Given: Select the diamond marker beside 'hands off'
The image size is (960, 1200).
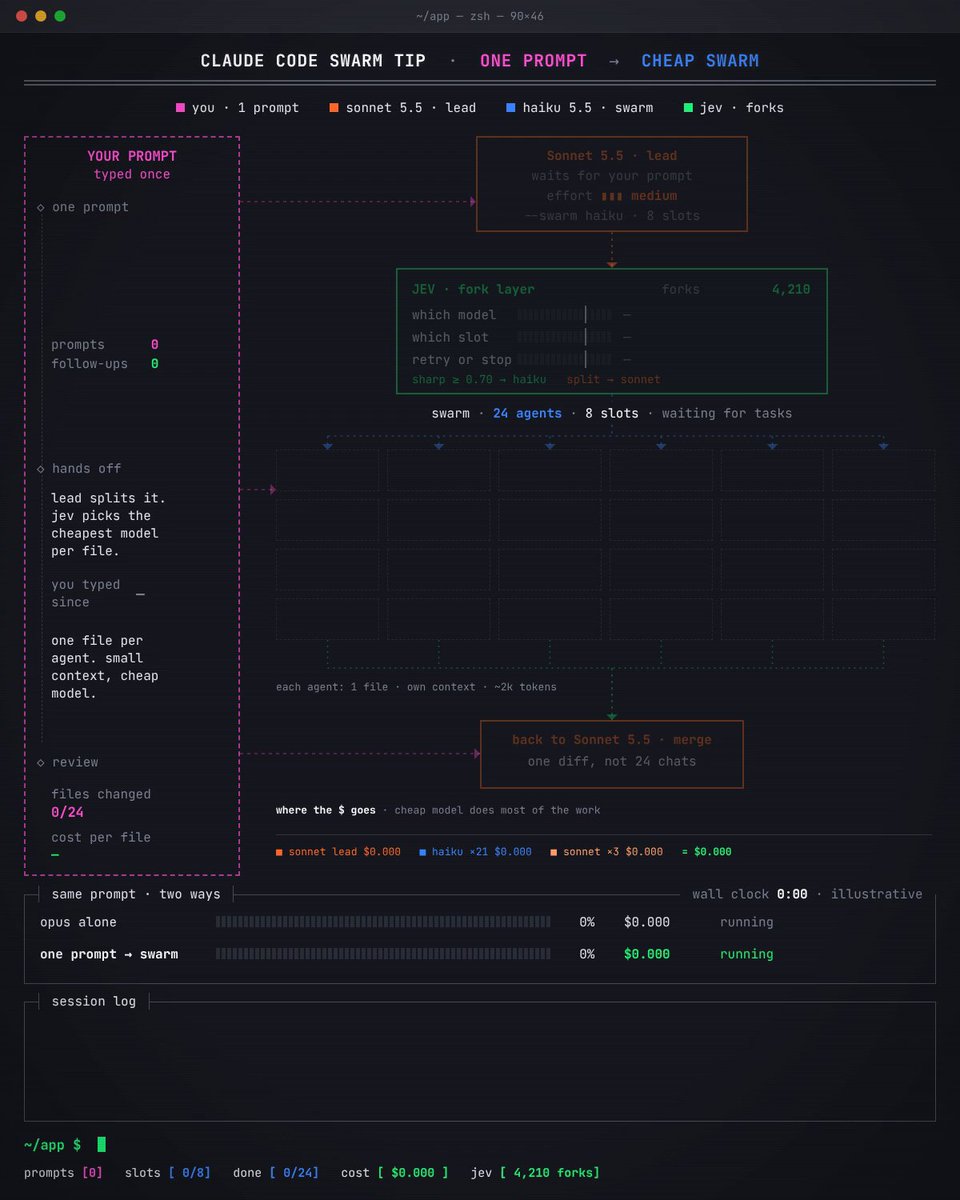Looking at the screenshot, I should [x=41, y=468].
